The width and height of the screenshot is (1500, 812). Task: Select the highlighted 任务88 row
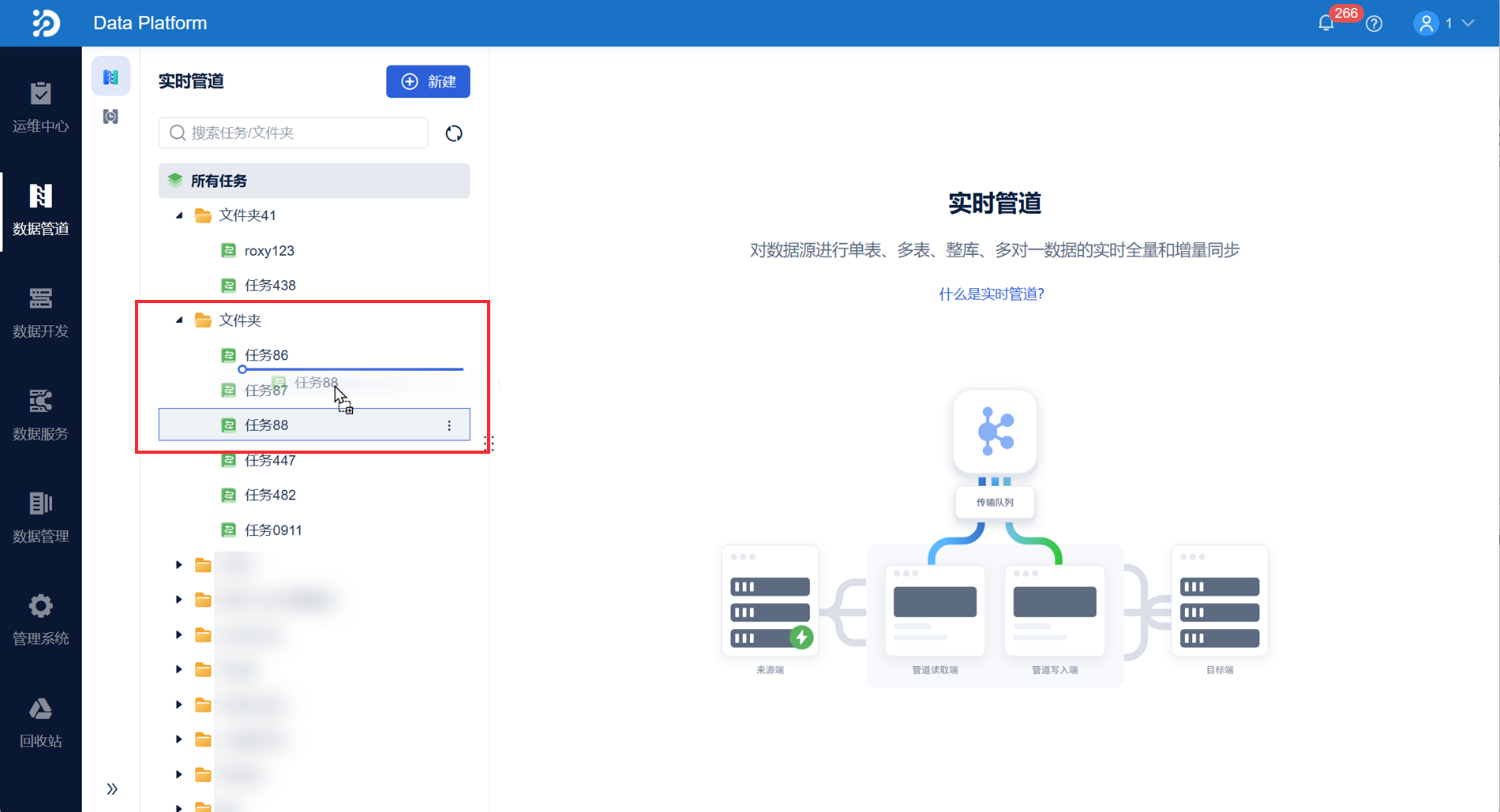(x=314, y=425)
